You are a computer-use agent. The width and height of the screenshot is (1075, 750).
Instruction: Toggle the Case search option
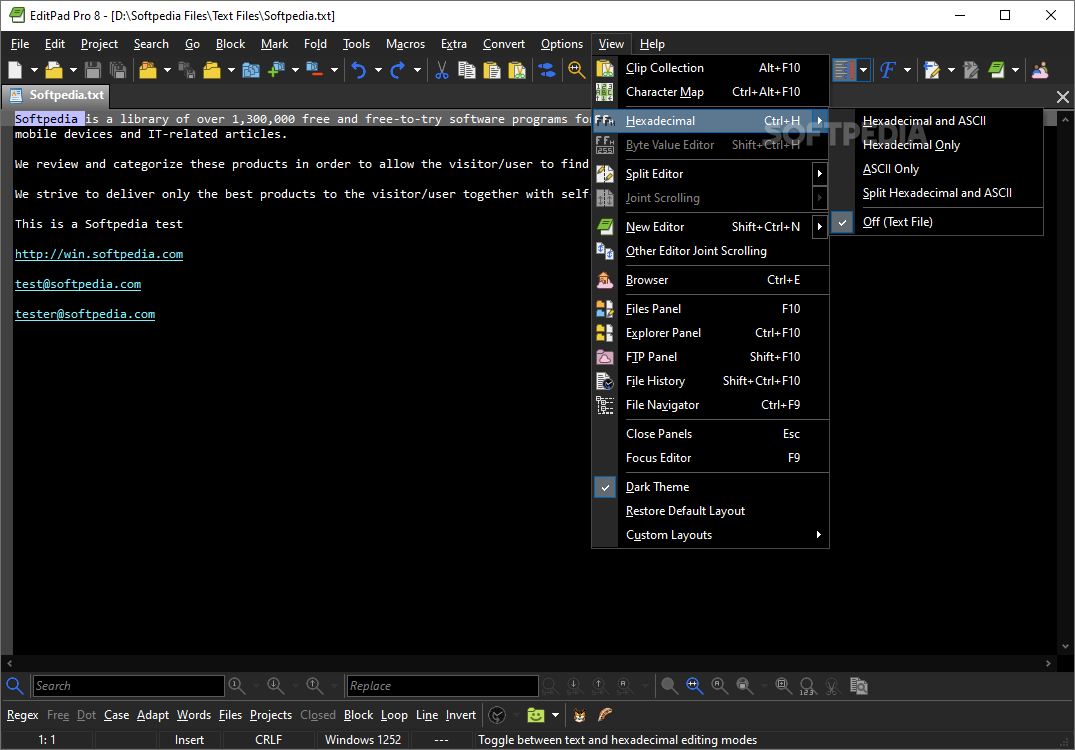pyautogui.click(x=117, y=715)
